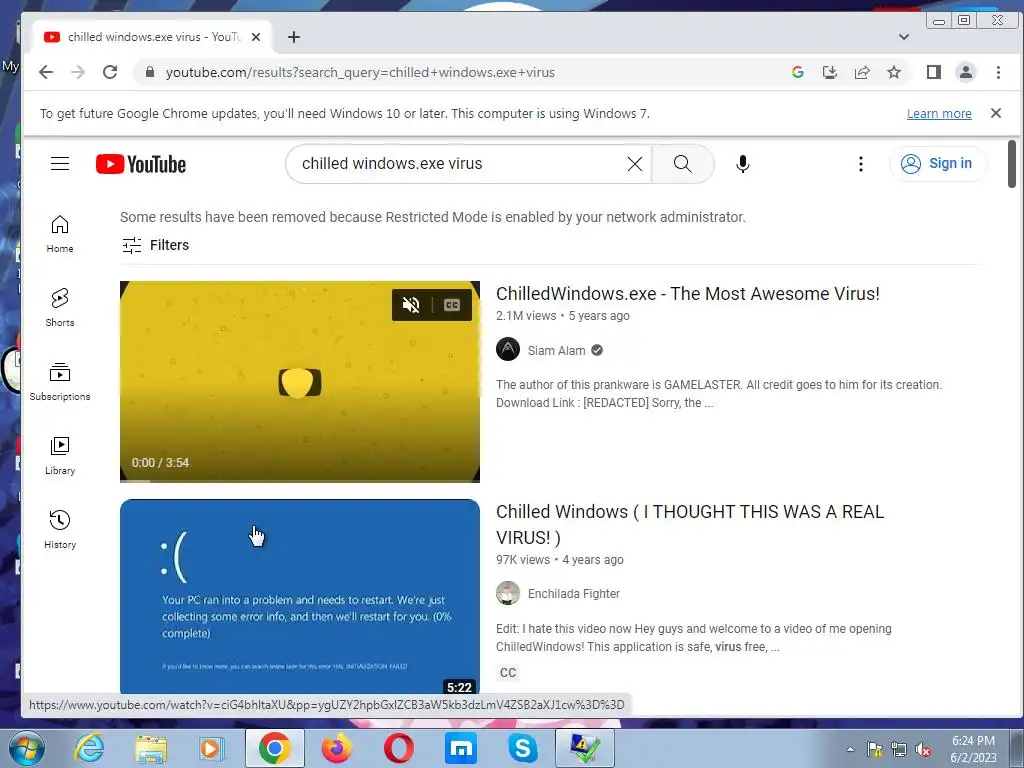This screenshot has height=768, width=1024.
Task: Click the Google icon in address bar
Action: (x=797, y=72)
